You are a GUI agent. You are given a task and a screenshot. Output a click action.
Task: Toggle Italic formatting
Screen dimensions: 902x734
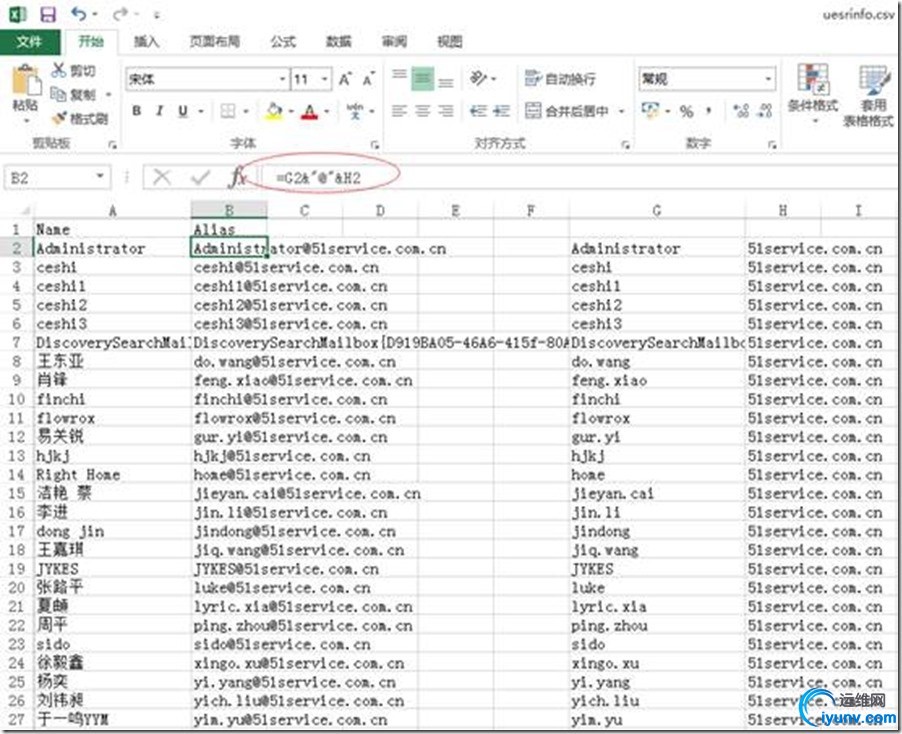tap(159, 110)
